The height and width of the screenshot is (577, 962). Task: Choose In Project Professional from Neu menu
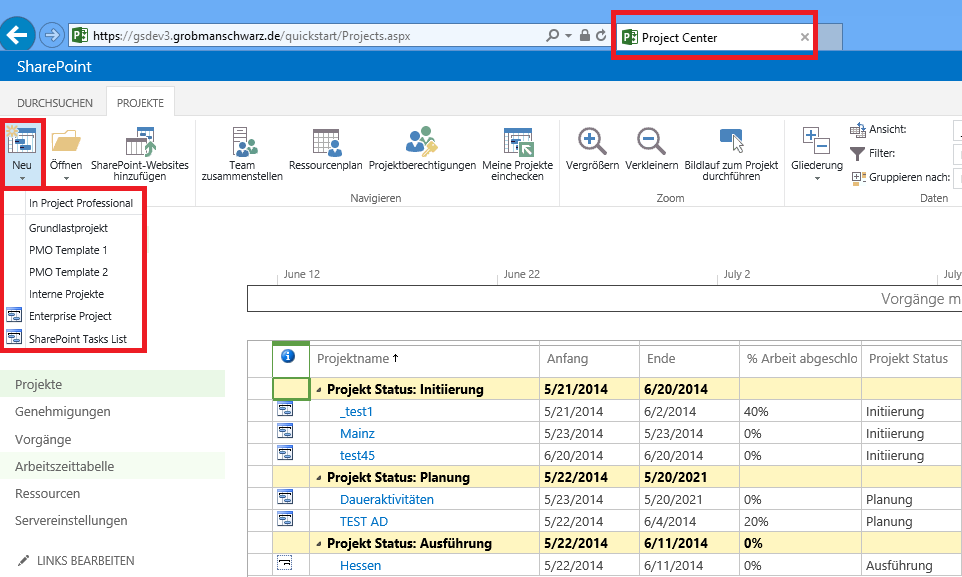(81, 203)
